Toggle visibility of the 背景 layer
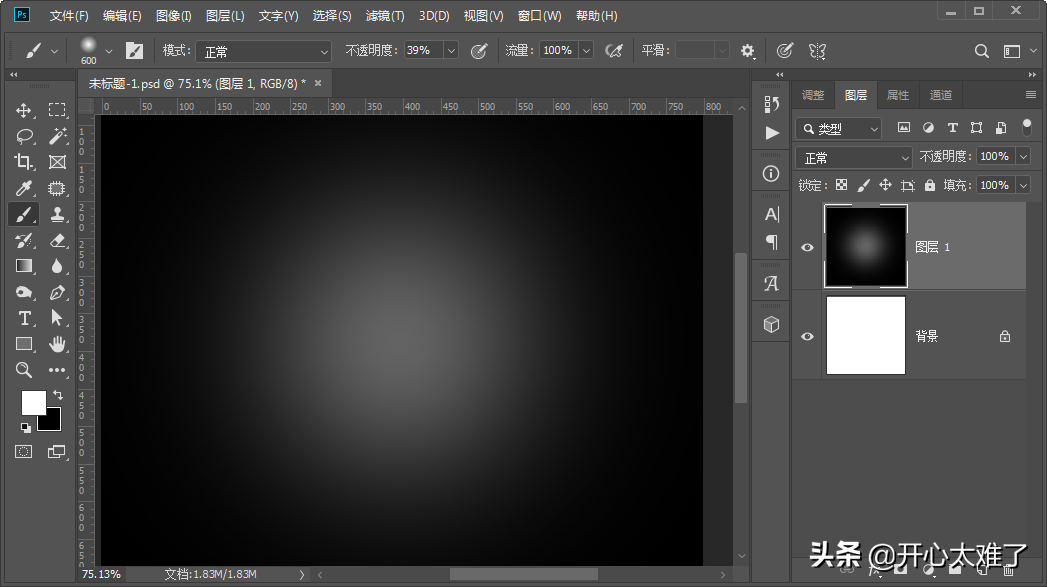Image resolution: width=1047 pixels, height=587 pixels. 808,336
